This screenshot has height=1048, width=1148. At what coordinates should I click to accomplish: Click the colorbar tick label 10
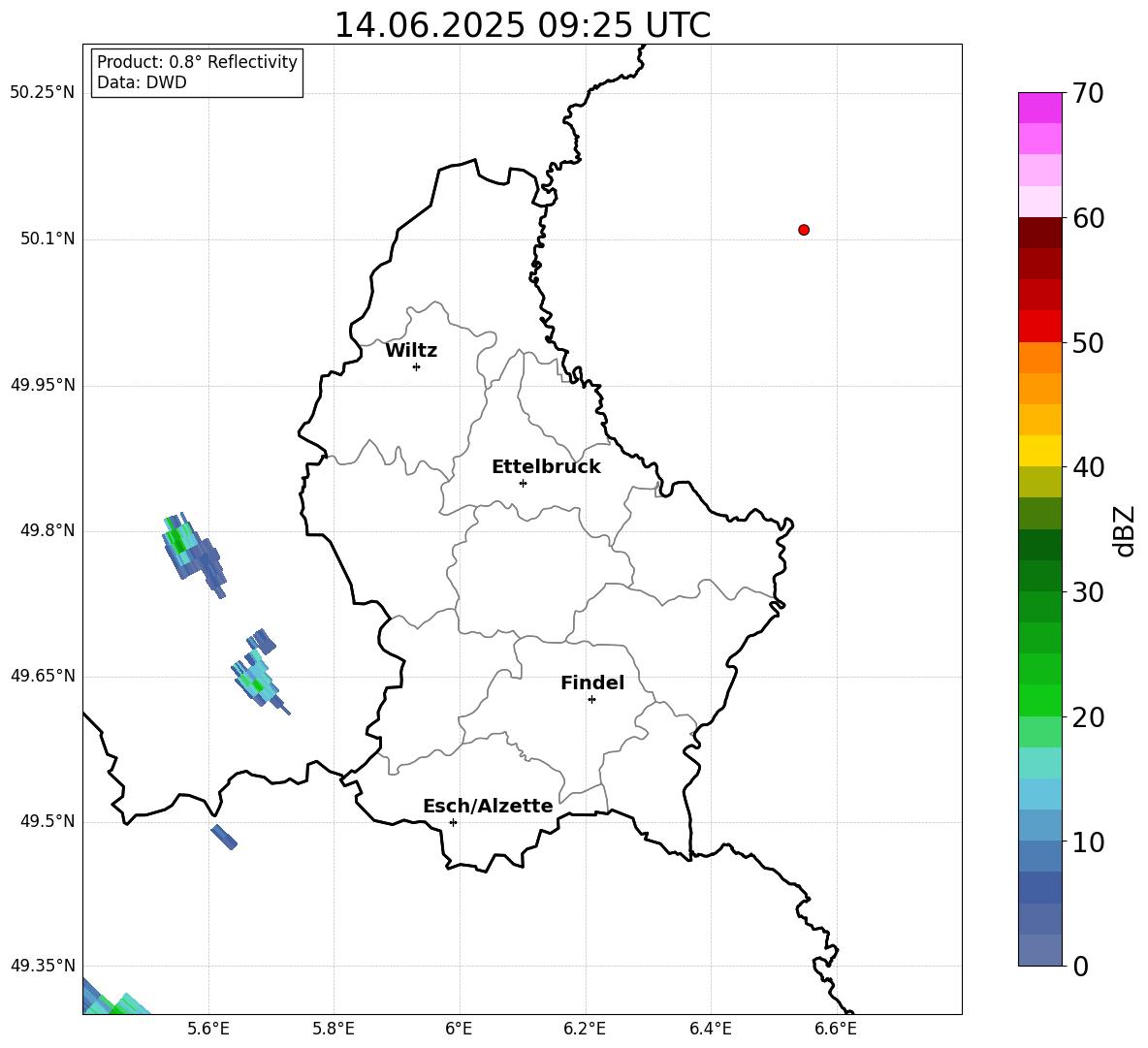point(1088,842)
